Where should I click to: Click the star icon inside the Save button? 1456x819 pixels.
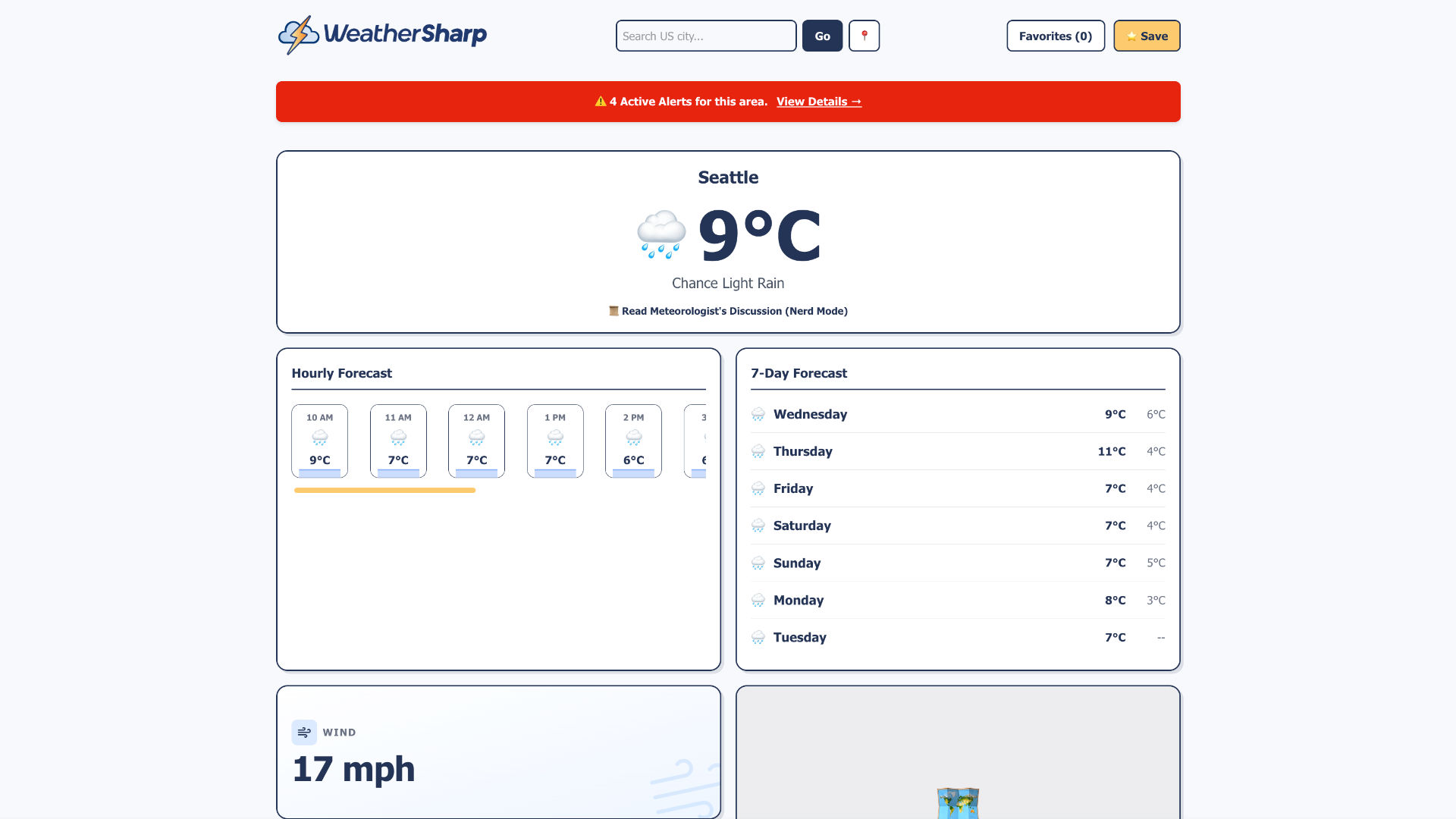point(1131,36)
